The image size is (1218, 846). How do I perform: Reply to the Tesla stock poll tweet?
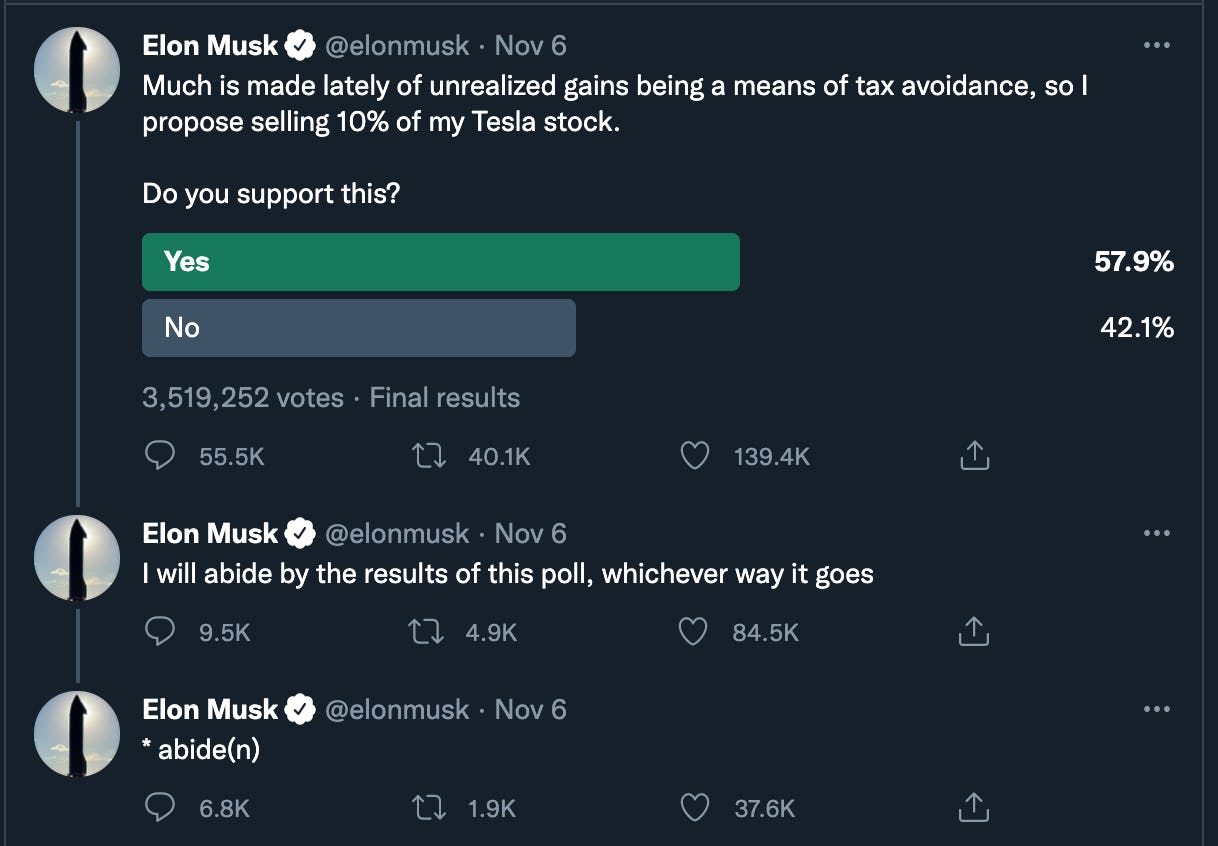(x=160, y=457)
